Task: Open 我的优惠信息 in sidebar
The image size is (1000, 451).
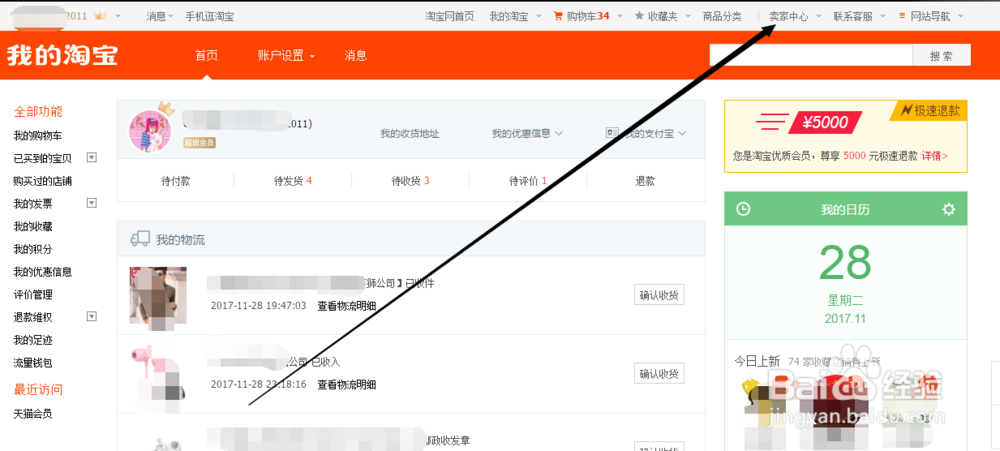Action: click(43, 272)
